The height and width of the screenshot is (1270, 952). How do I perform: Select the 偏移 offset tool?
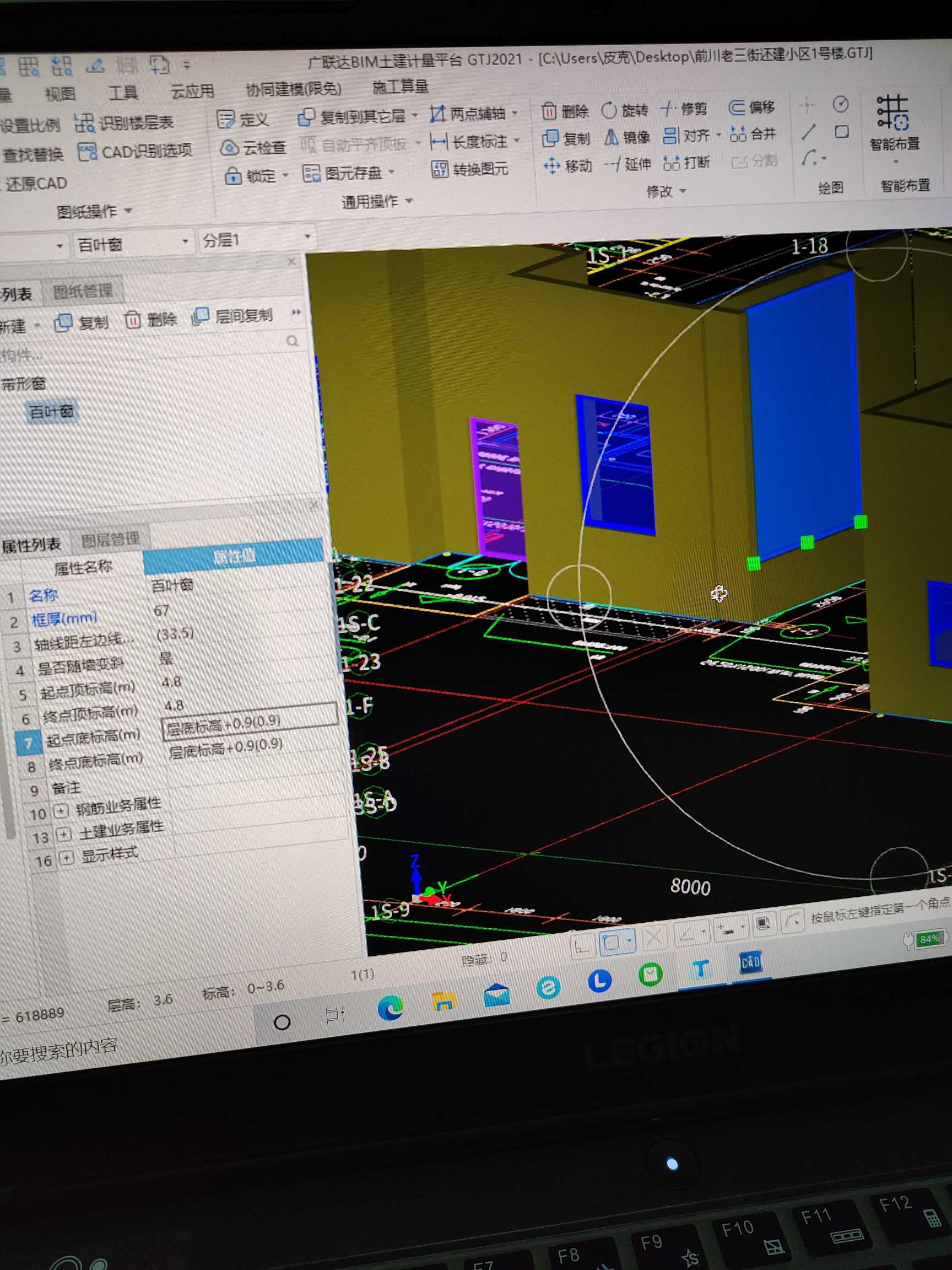click(x=751, y=107)
